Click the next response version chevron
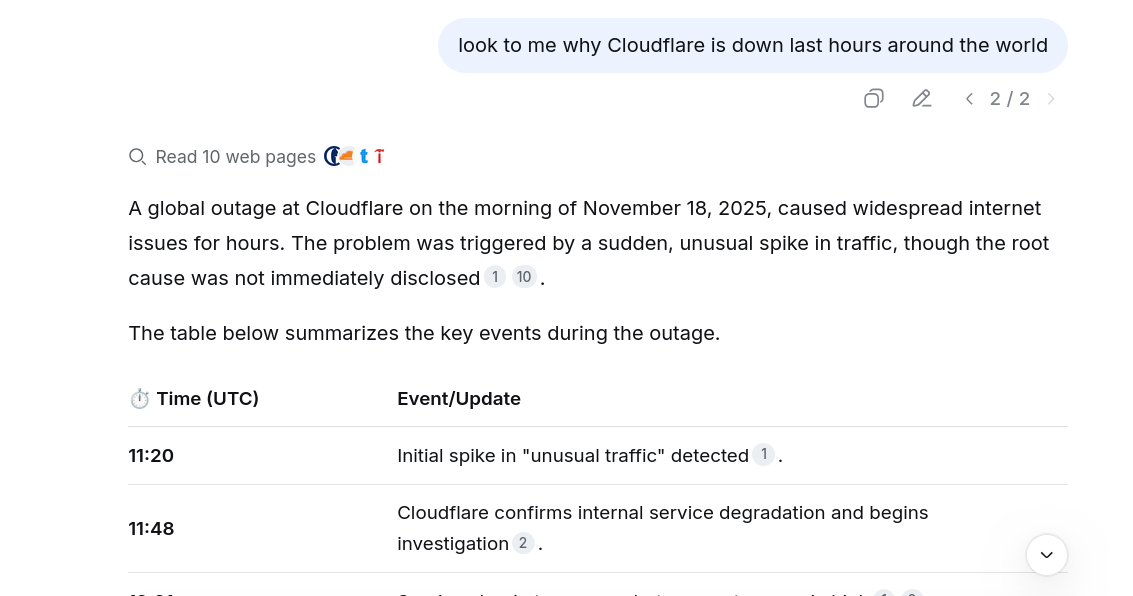This screenshot has width=1133, height=596. pos(1051,99)
